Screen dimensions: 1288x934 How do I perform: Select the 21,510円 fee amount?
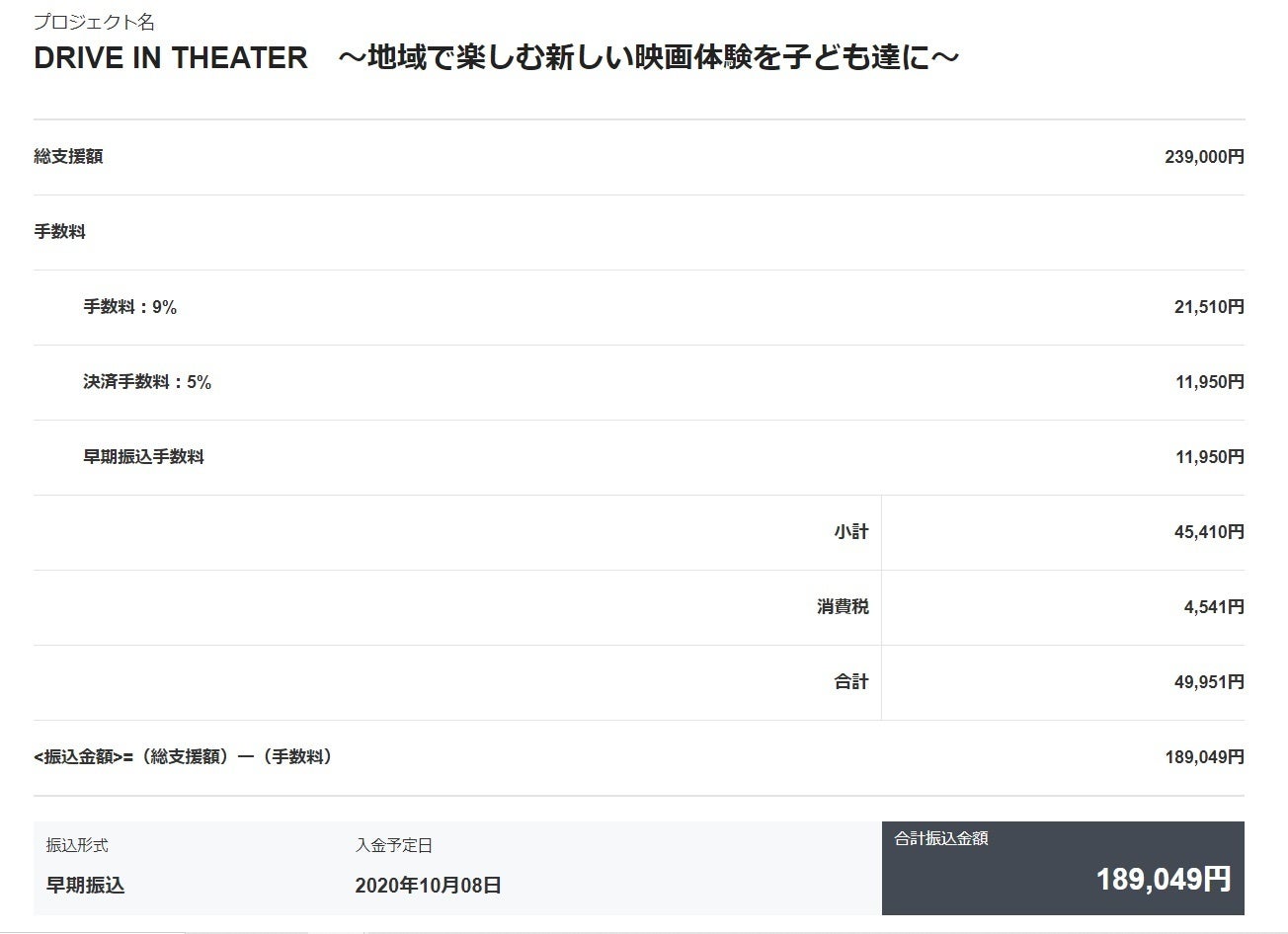point(1208,307)
